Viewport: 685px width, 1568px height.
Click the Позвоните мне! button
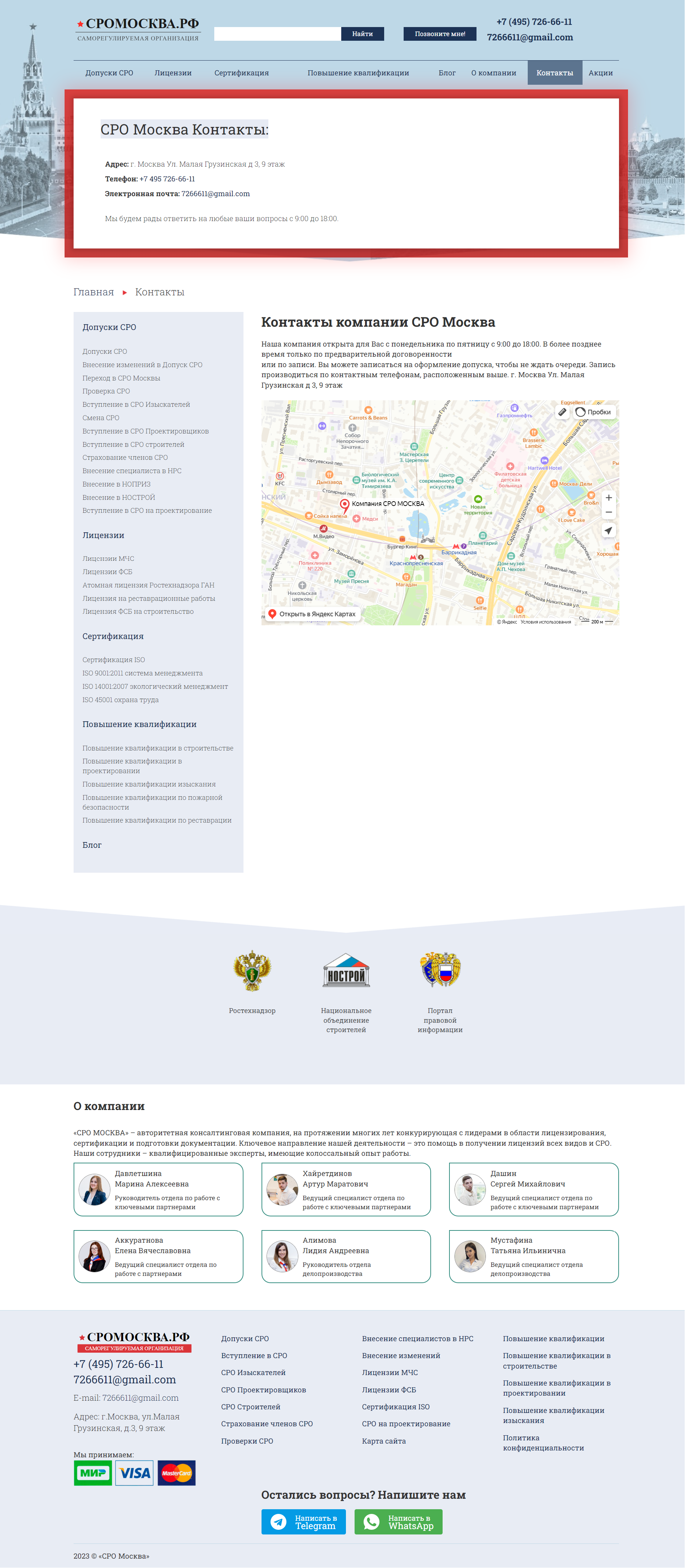440,34
